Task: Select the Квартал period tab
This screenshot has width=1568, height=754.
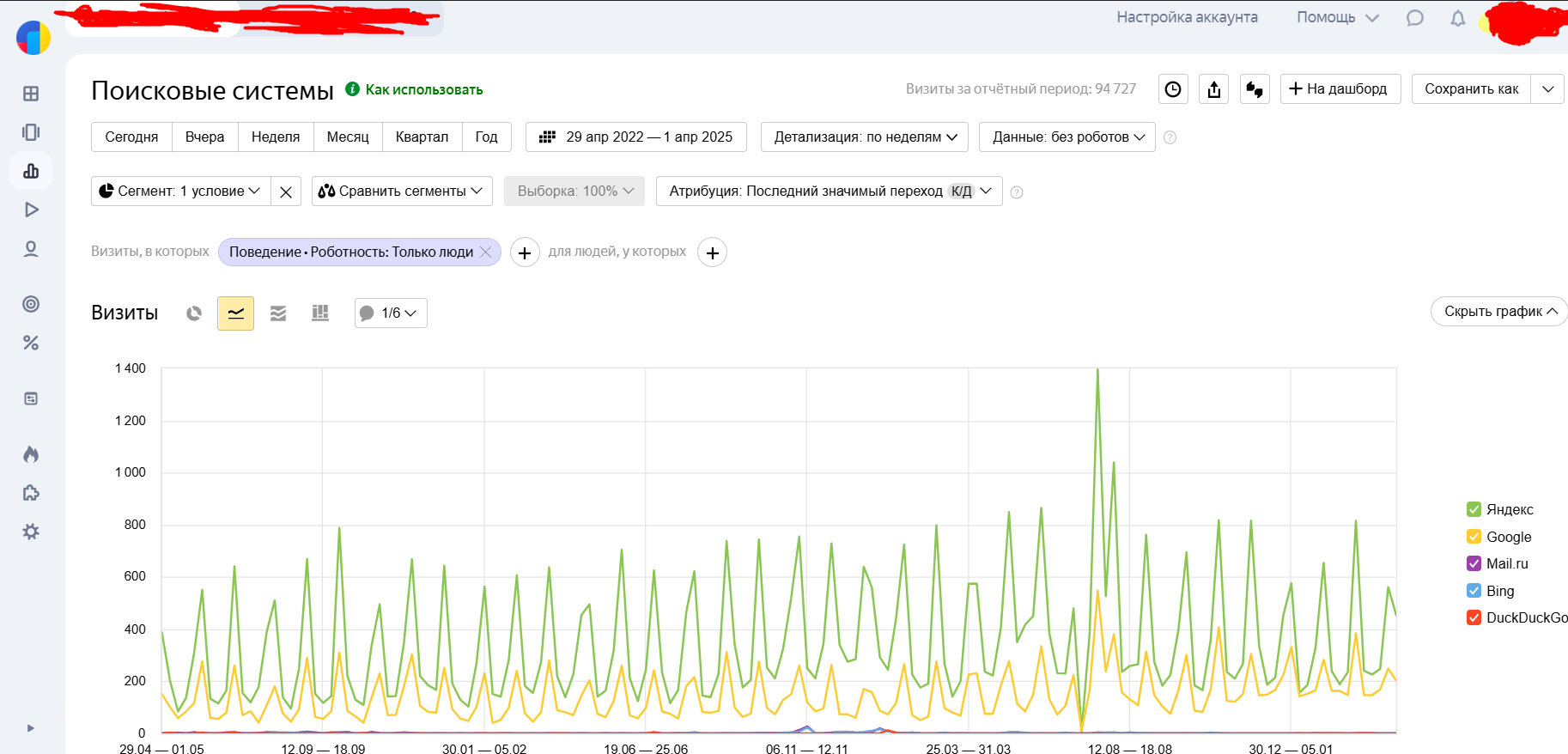Action: [422, 137]
